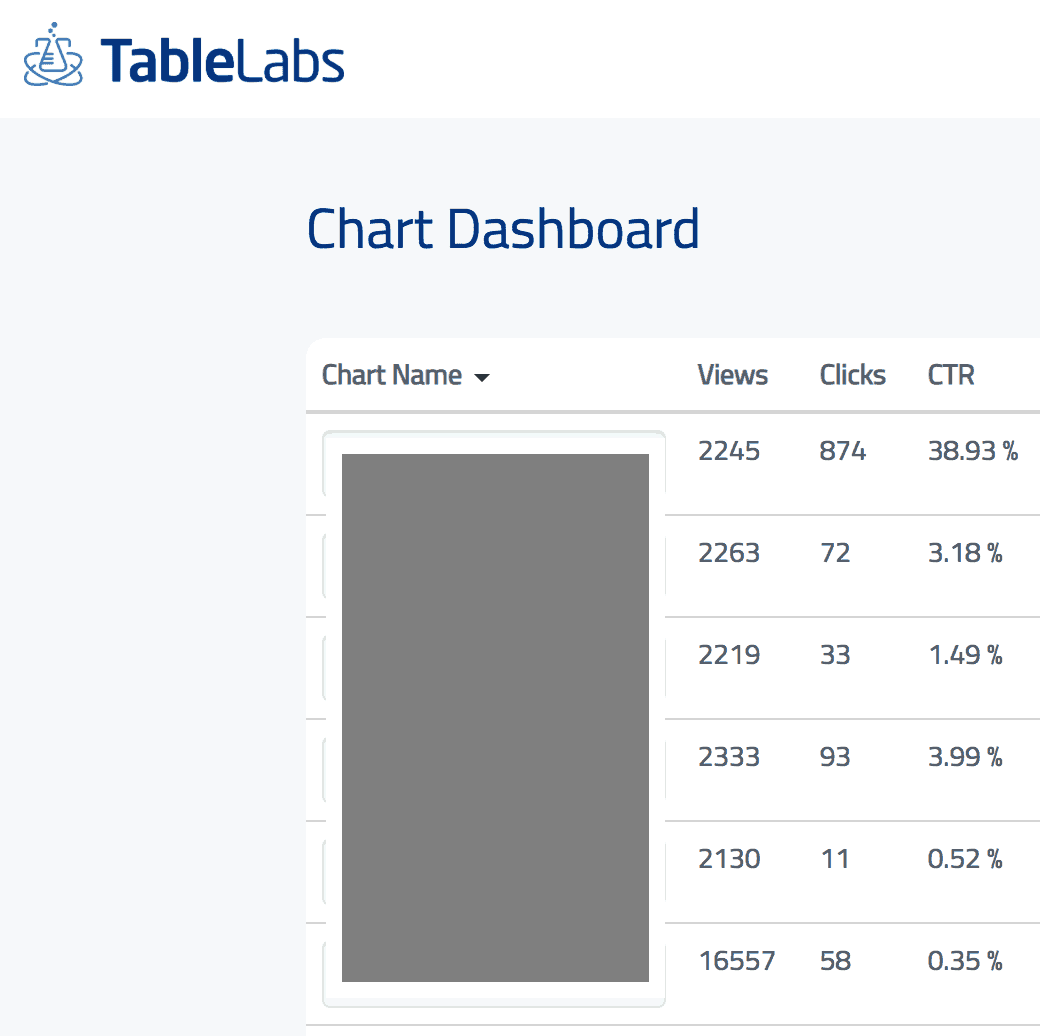Select the row with 2333 views
The image size is (1040, 1036).
click(x=729, y=757)
